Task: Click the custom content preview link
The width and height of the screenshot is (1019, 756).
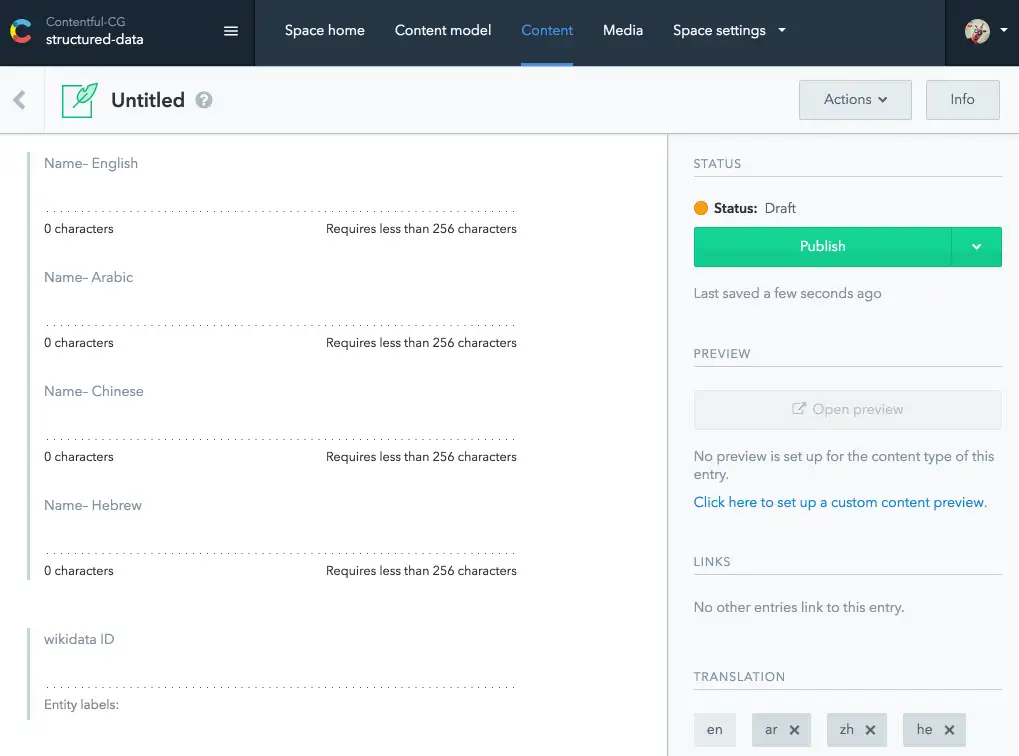Action: click(x=840, y=502)
